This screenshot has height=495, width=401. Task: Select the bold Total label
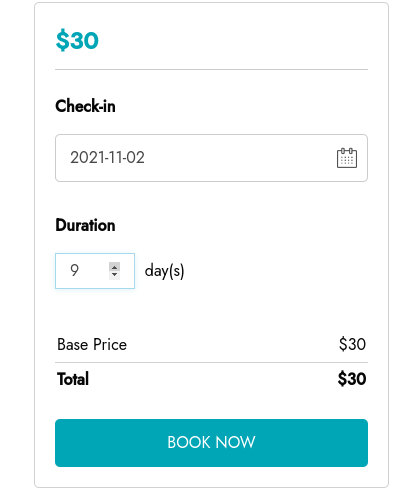73,379
